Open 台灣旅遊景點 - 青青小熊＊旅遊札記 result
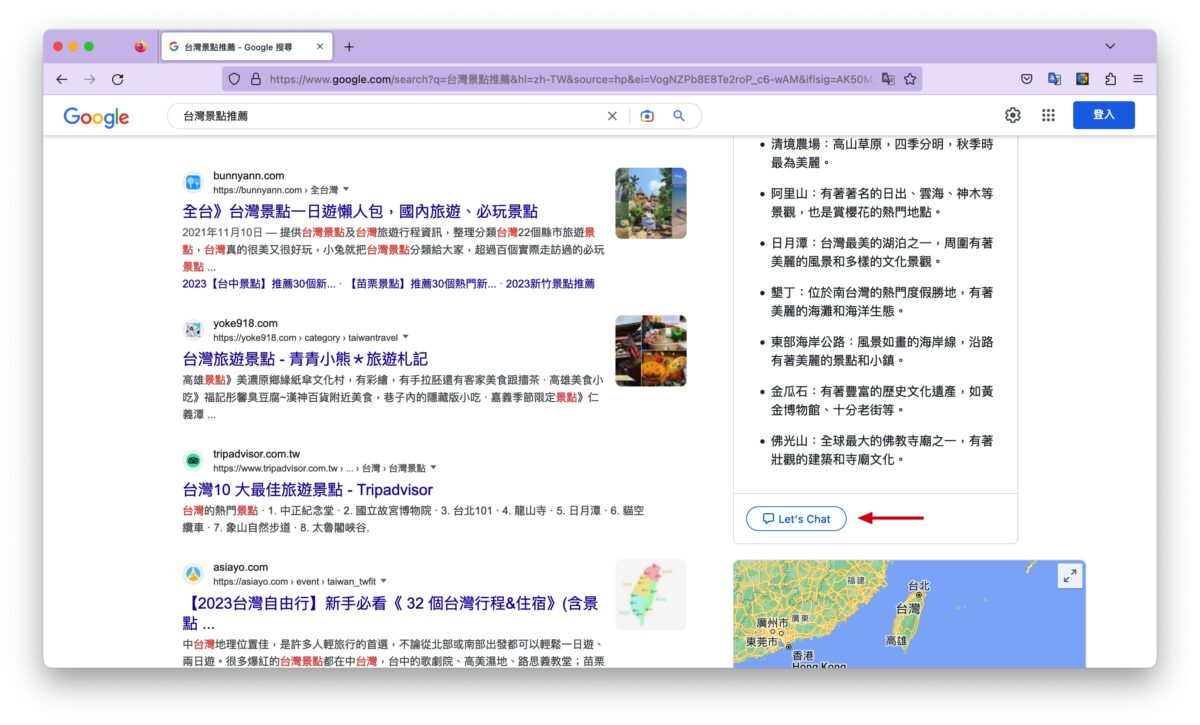 tap(305, 359)
